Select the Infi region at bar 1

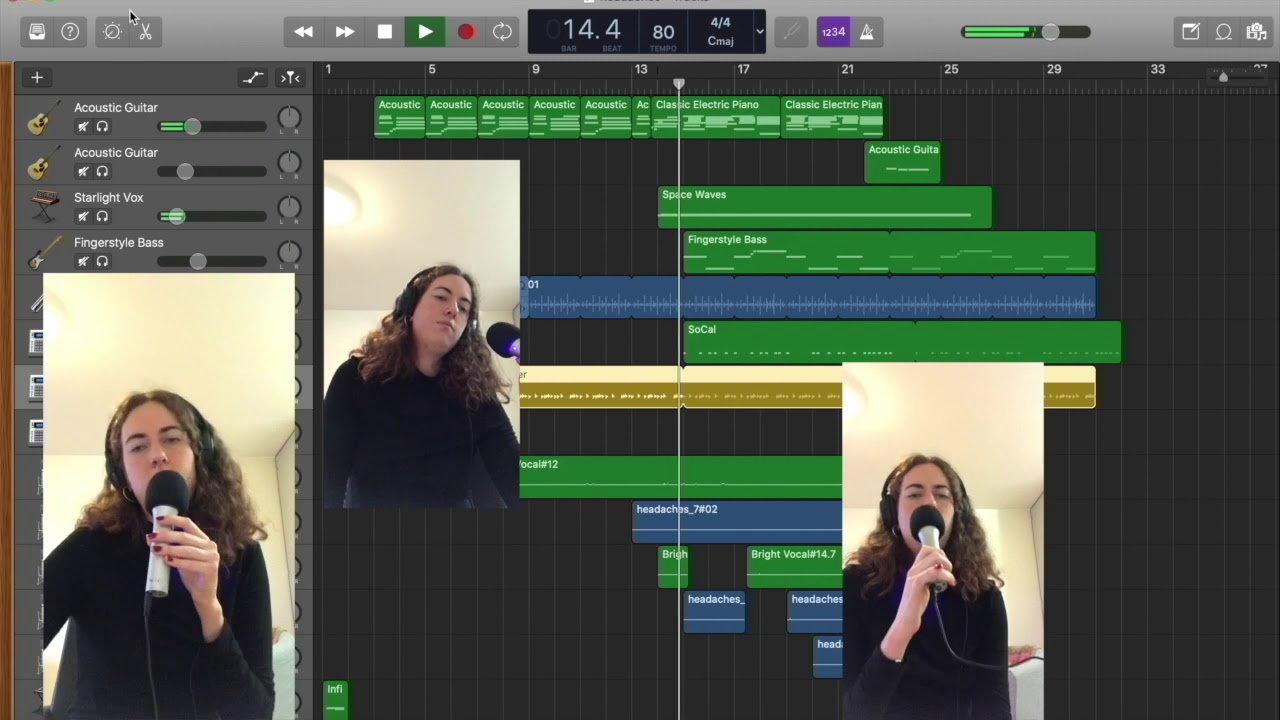click(x=335, y=698)
